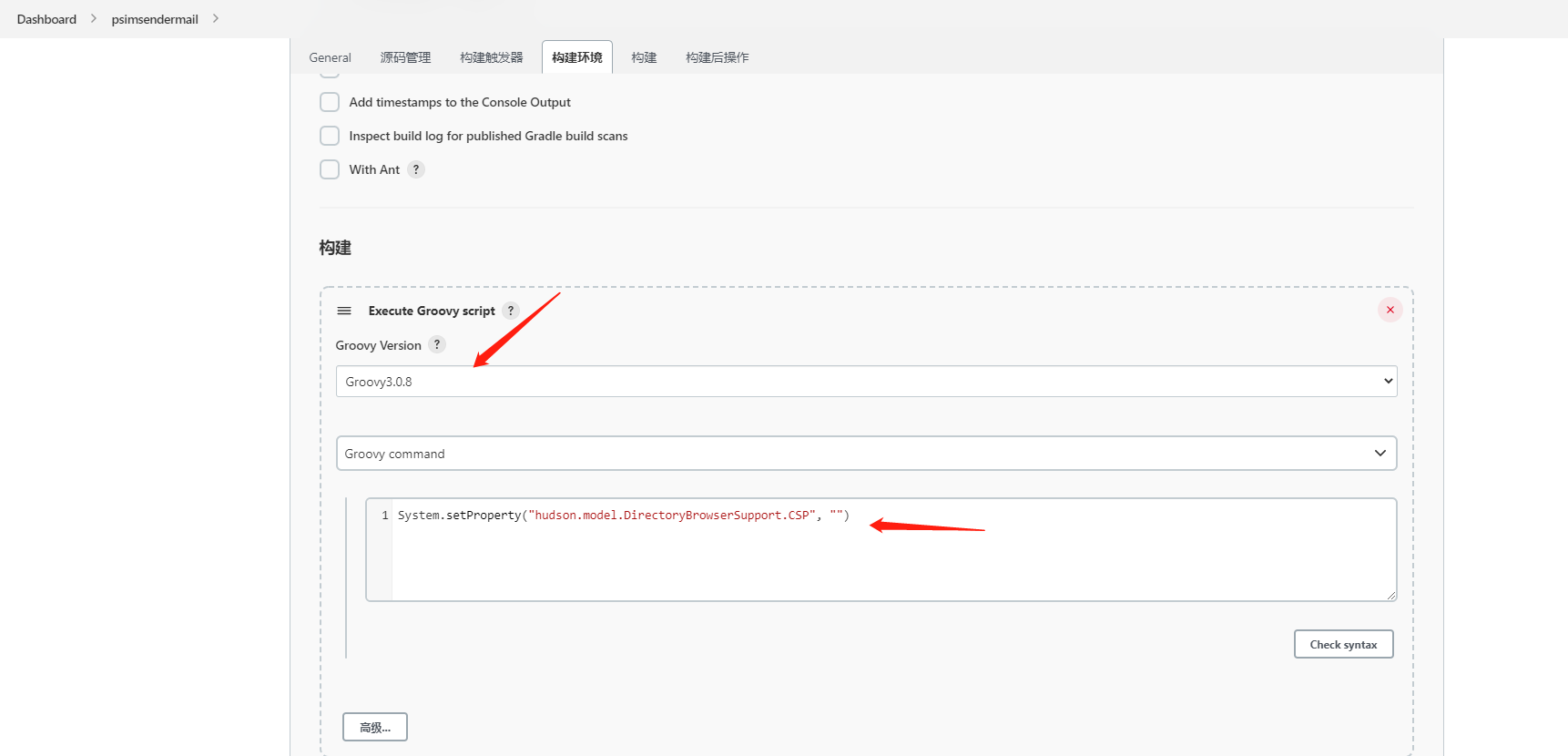Click resize grip of Groovy script textarea

point(1390,596)
